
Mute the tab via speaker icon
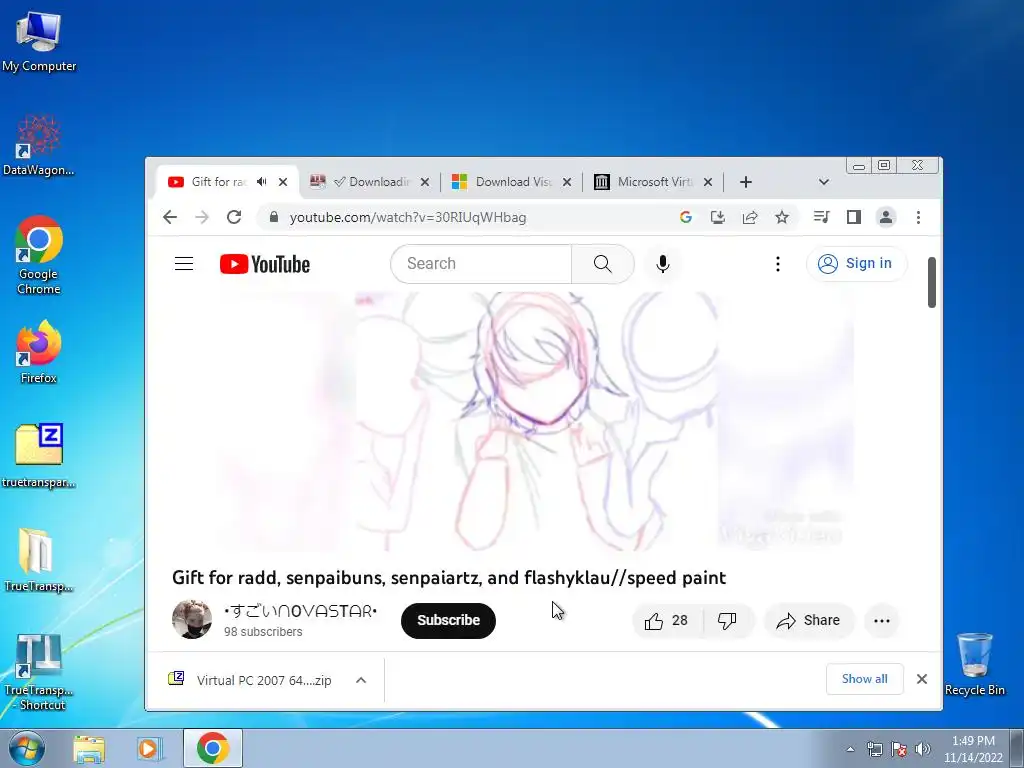pyautogui.click(x=262, y=182)
